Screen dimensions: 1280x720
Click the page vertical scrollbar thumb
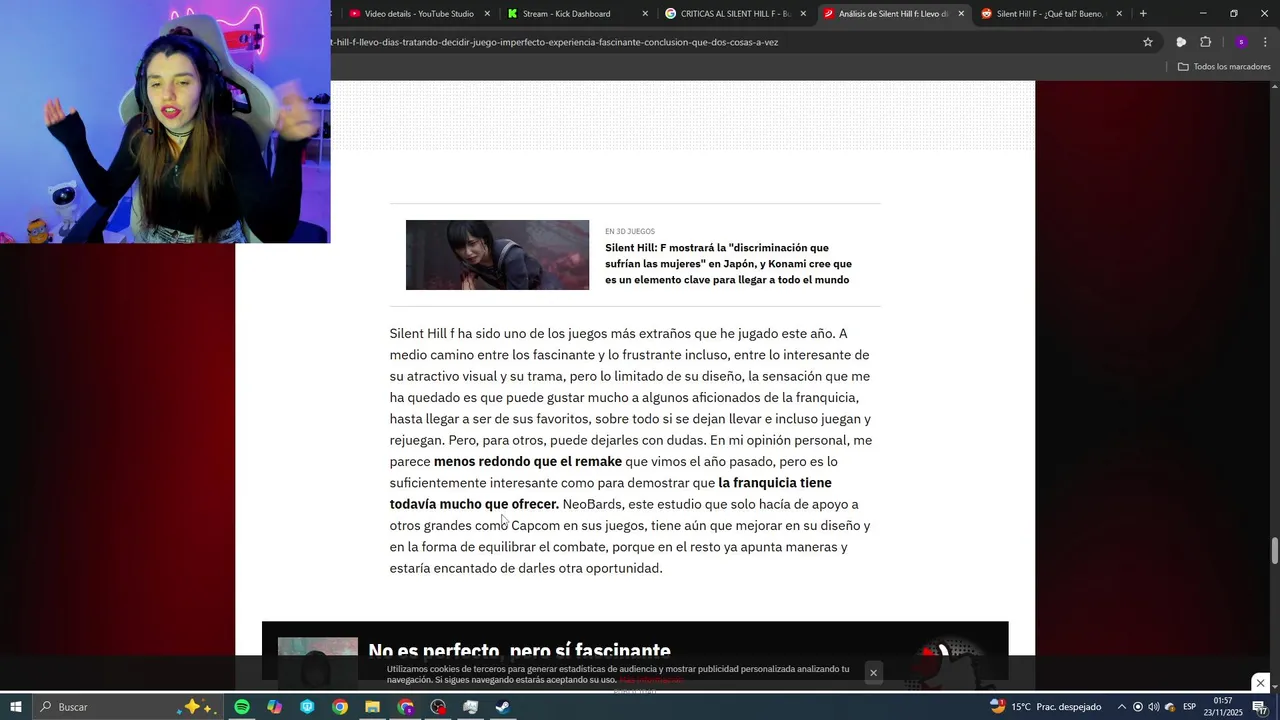1275,550
